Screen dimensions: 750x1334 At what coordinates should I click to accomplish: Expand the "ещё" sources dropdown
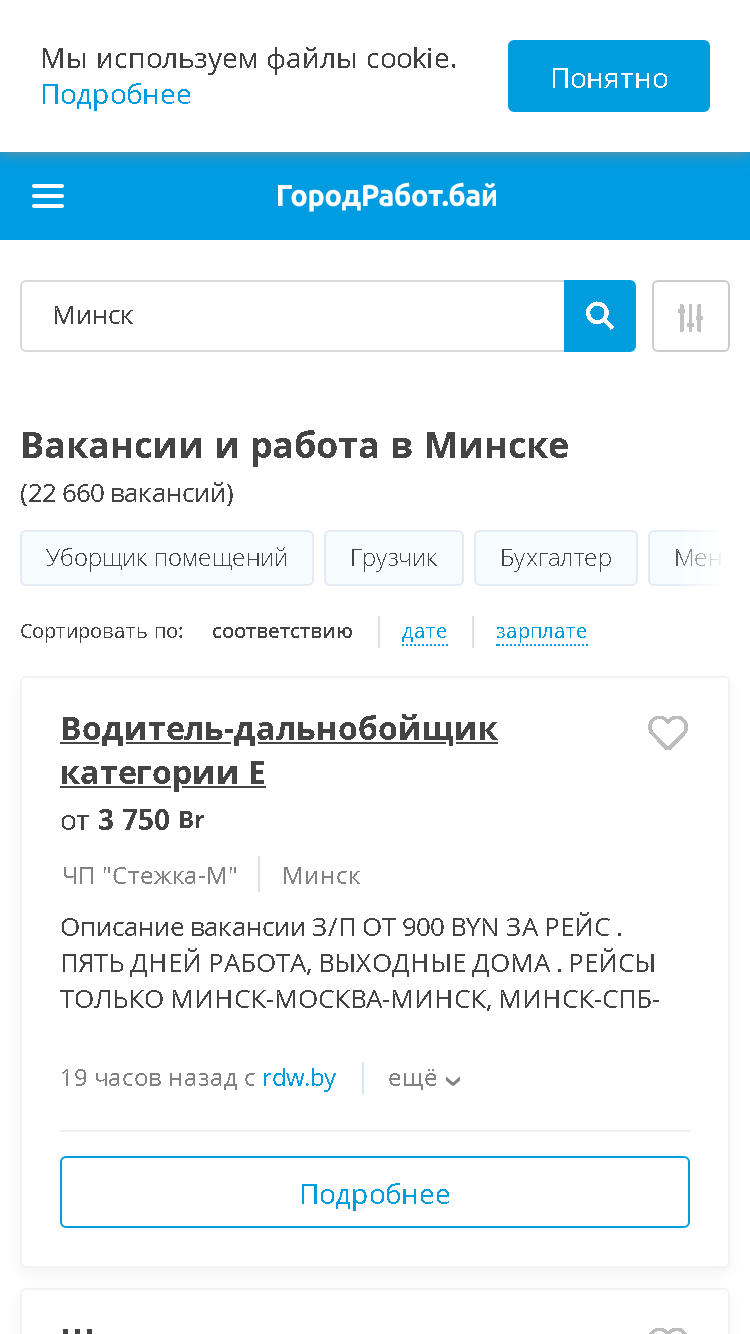pos(424,1079)
